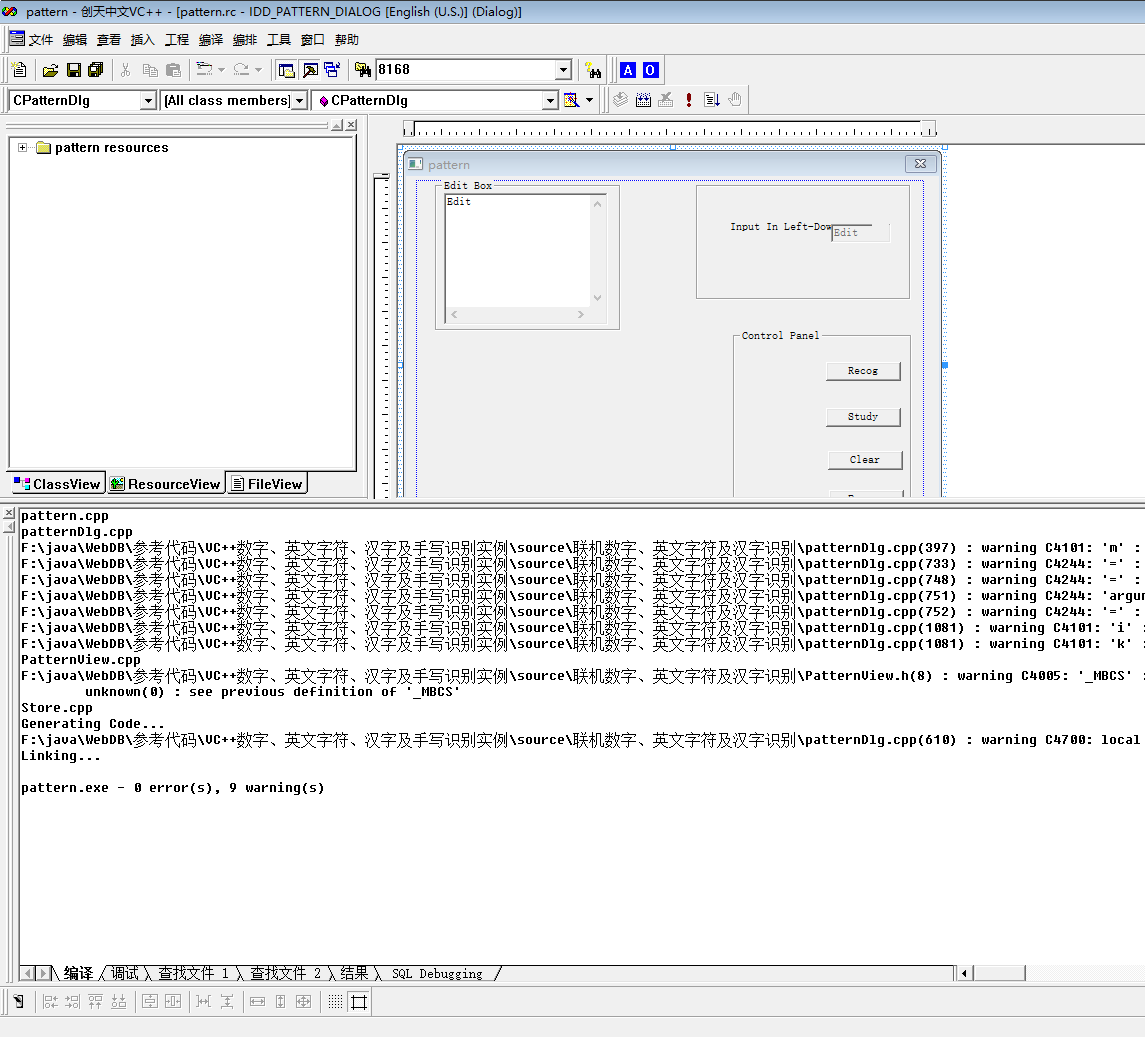Expand the pattern resources tree node
This screenshot has height=1037, width=1145.
click(22, 148)
